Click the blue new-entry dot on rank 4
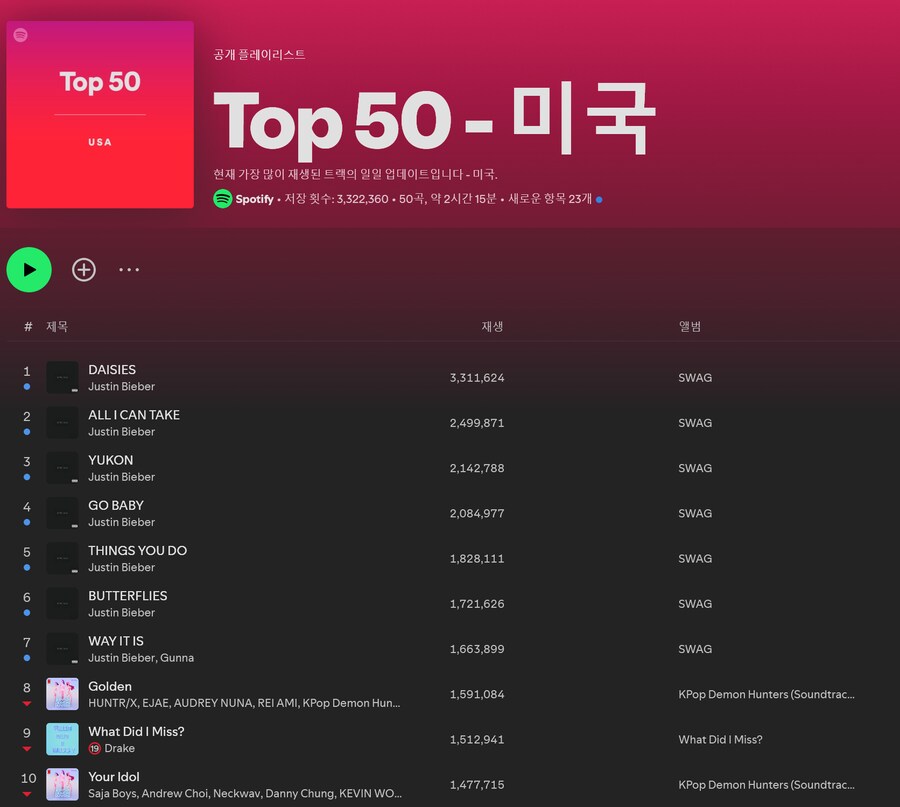 pos(26,522)
